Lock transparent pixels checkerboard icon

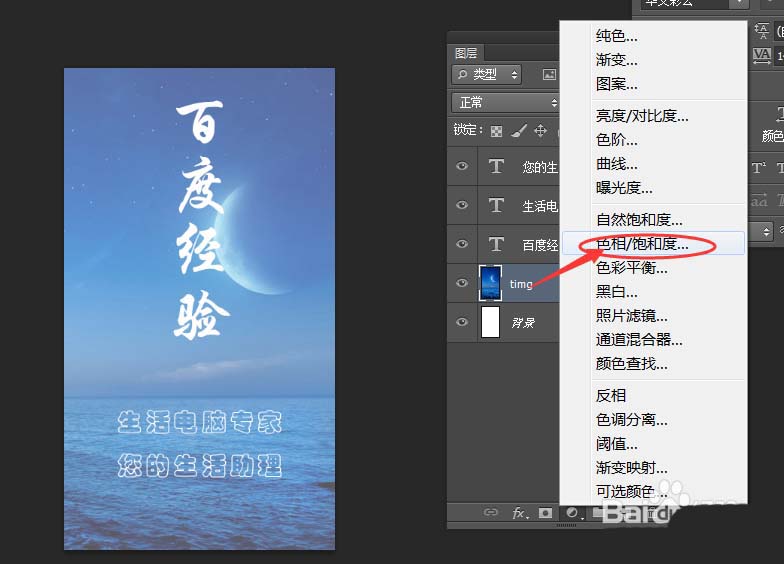coord(496,131)
